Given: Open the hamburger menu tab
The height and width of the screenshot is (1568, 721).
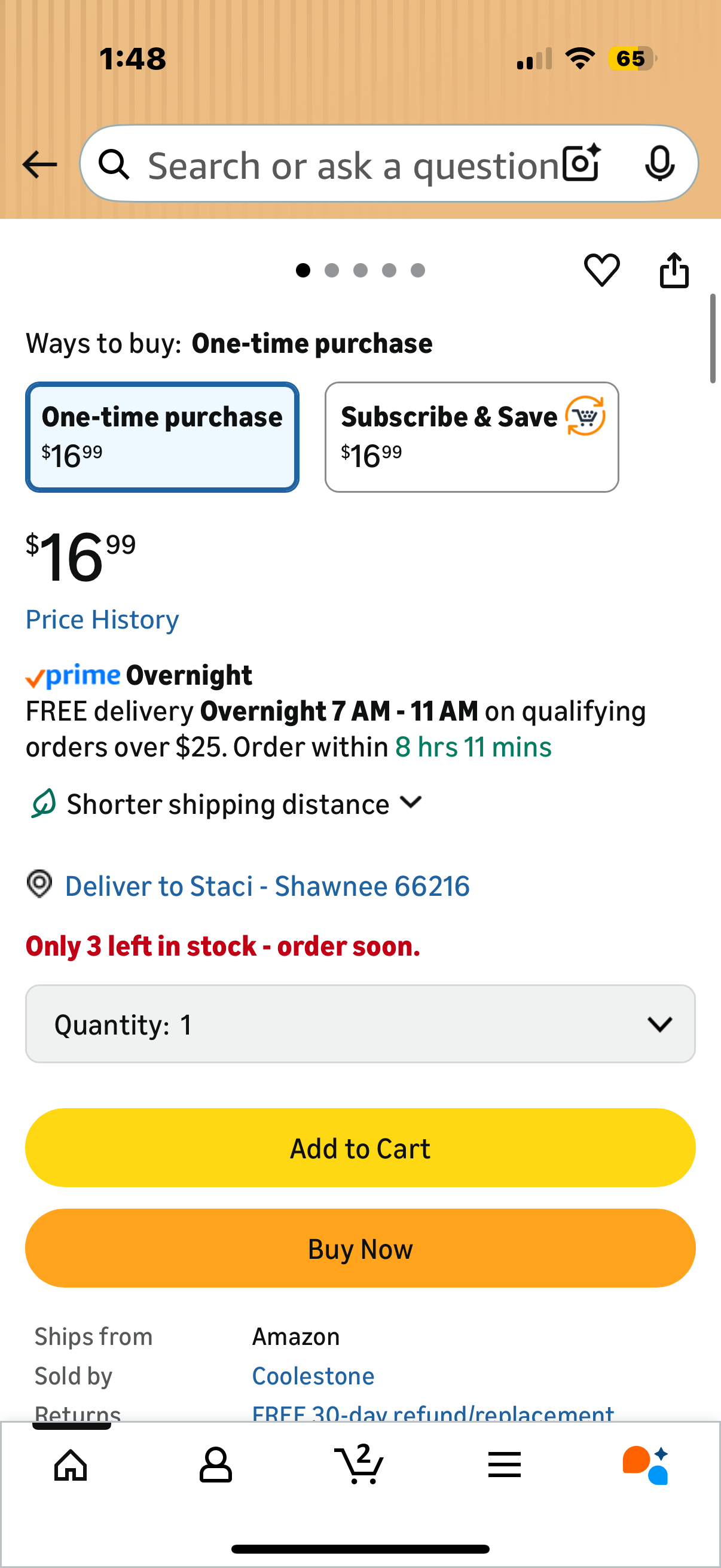Looking at the screenshot, I should click(504, 1465).
